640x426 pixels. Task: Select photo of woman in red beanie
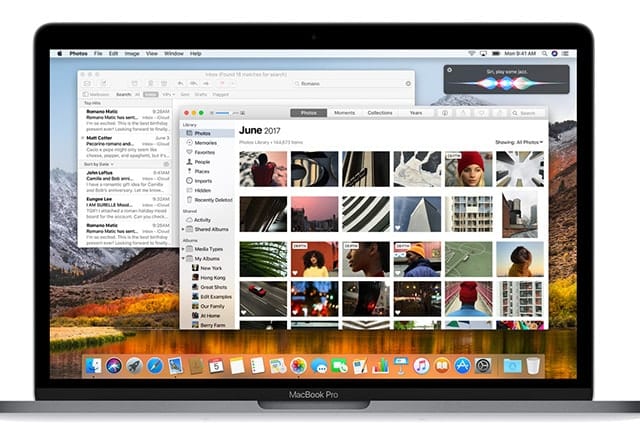(x=469, y=169)
